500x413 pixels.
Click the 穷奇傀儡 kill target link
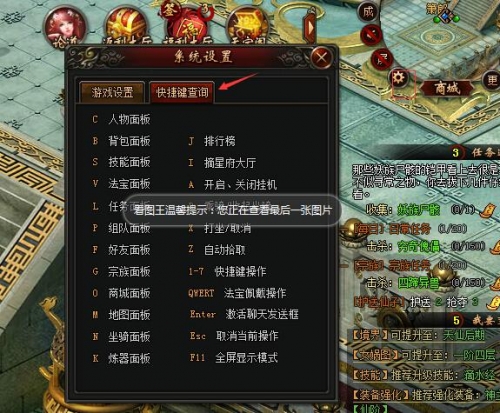pos(419,246)
